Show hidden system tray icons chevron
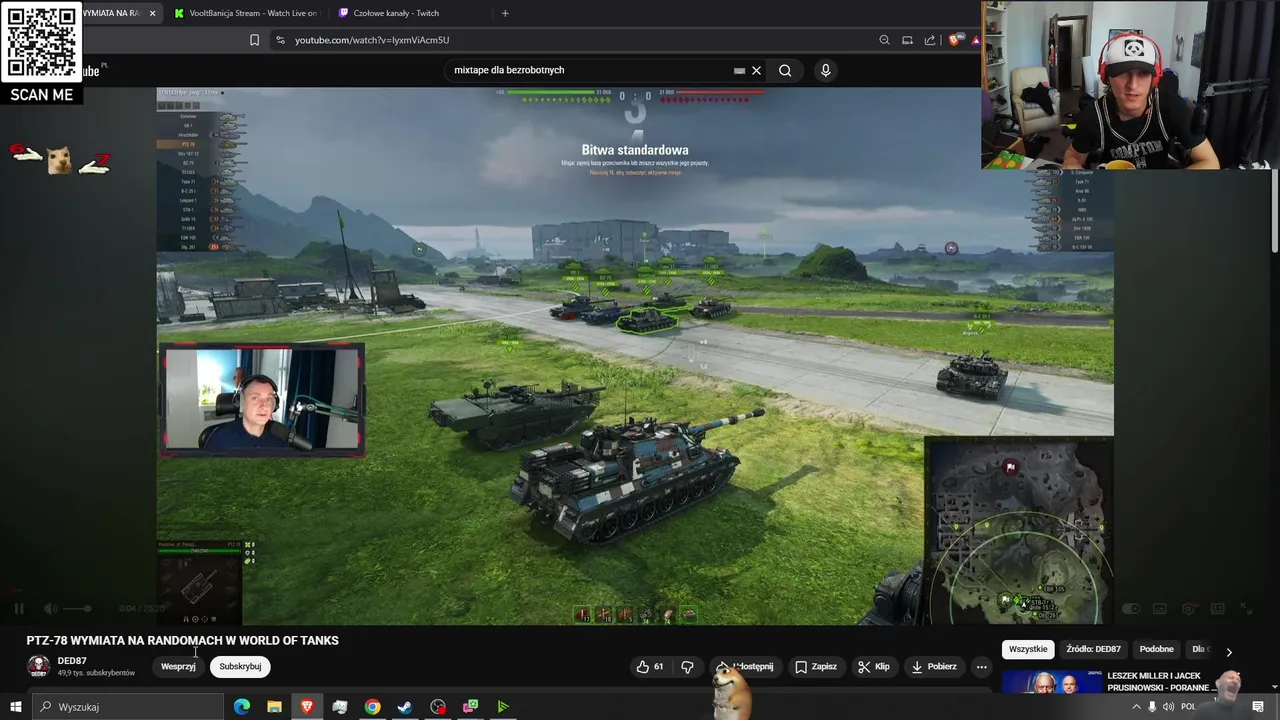This screenshot has width=1280, height=720. [1136, 707]
